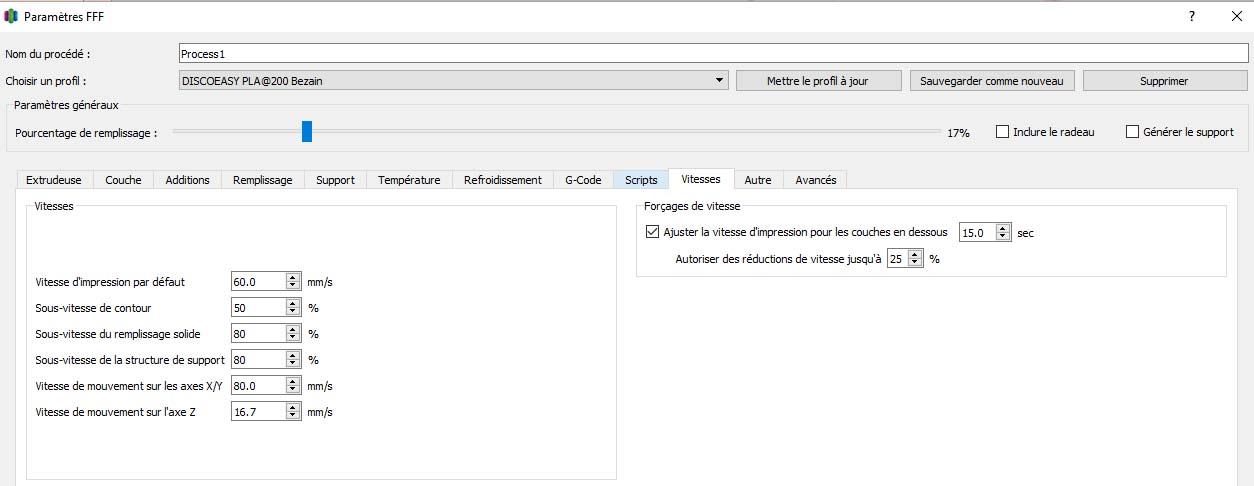
Task: Click the Vitesse d'impression par défaut spinner arrows
Action: coord(293,282)
